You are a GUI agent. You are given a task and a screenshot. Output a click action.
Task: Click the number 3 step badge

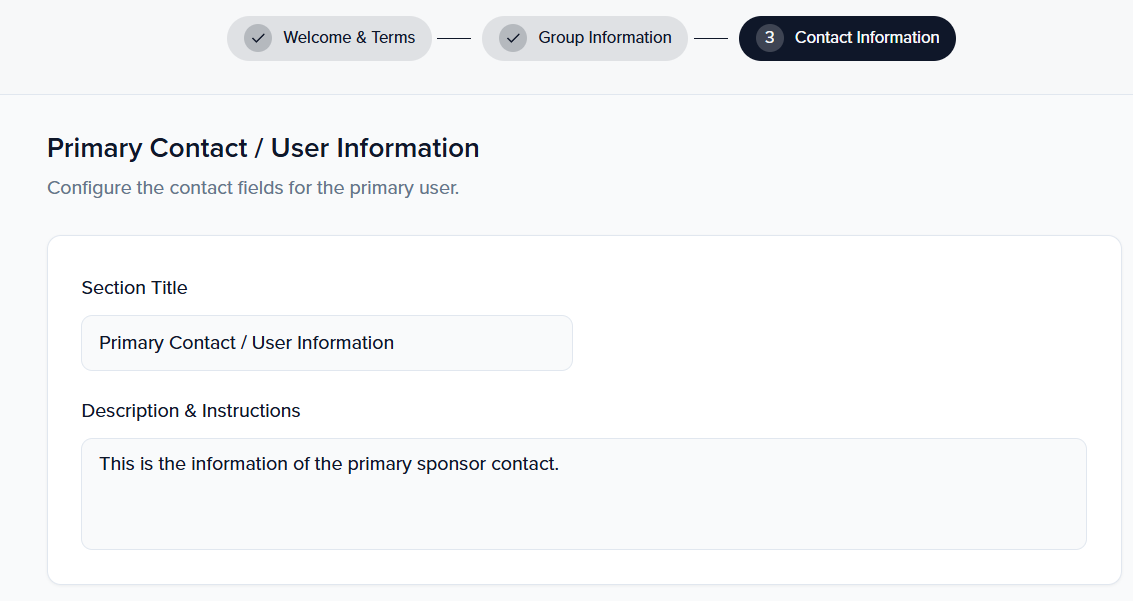point(769,38)
